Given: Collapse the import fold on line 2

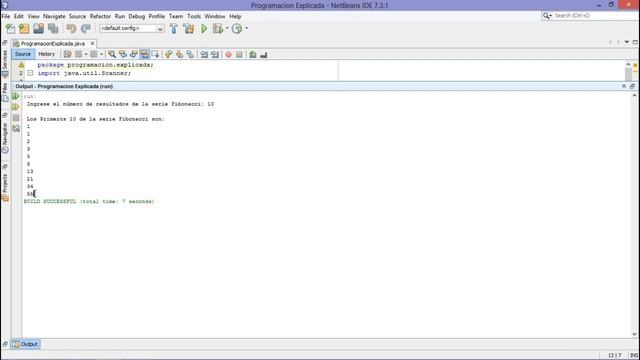Looking at the screenshot, I should click(30, 73).
